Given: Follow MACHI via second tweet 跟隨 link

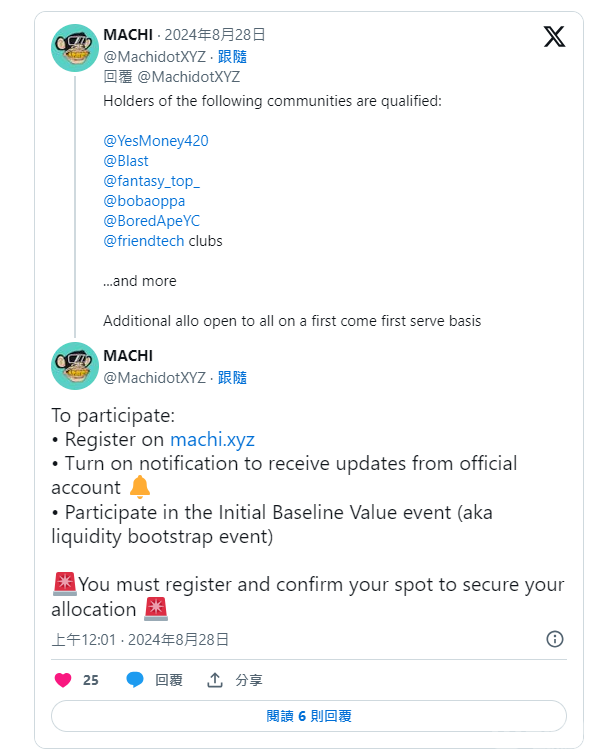Looking at the screenshot, I should coord(232,377).
